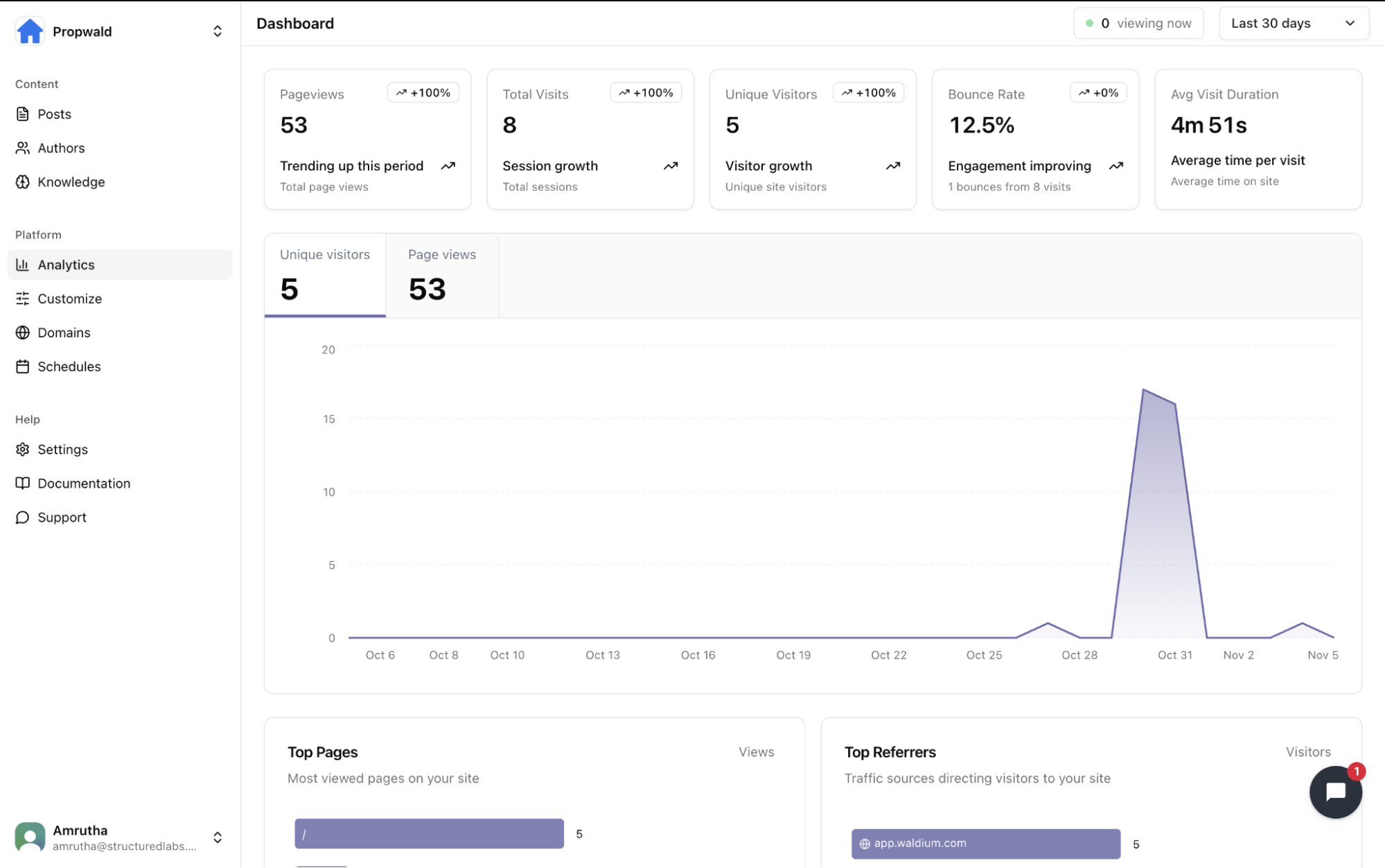Screen dimensions: 1385x868
Task: Select the Unique visitors tab
Action: 324,275
